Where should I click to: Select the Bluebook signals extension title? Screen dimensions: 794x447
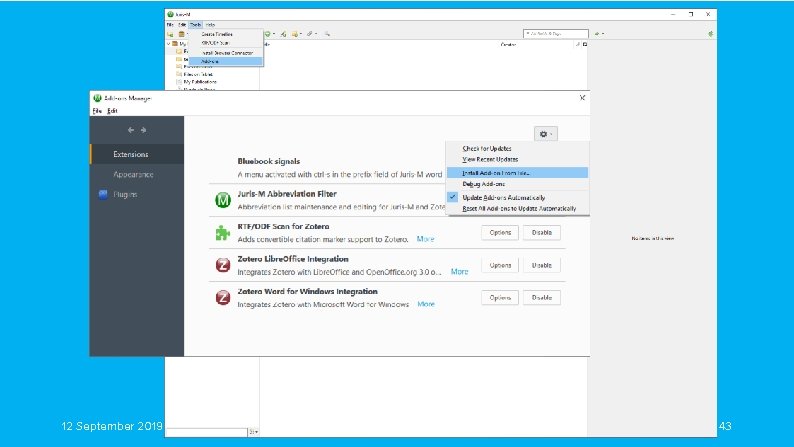click(268, 161)
